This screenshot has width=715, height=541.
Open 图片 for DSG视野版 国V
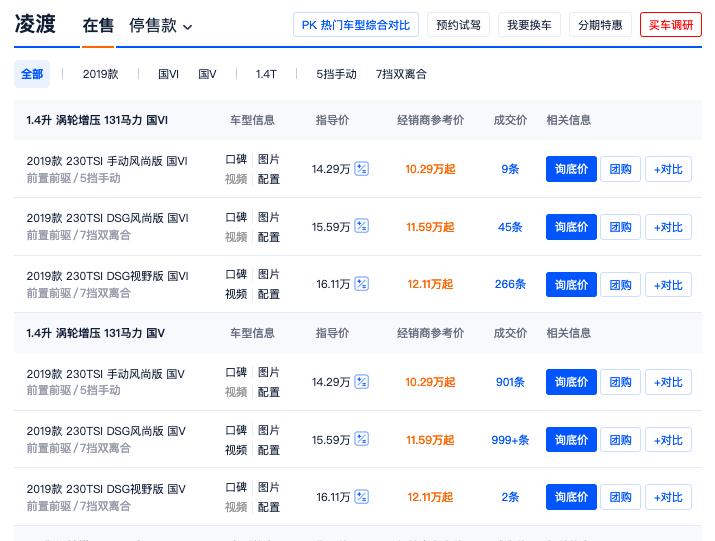click(269, 487)
